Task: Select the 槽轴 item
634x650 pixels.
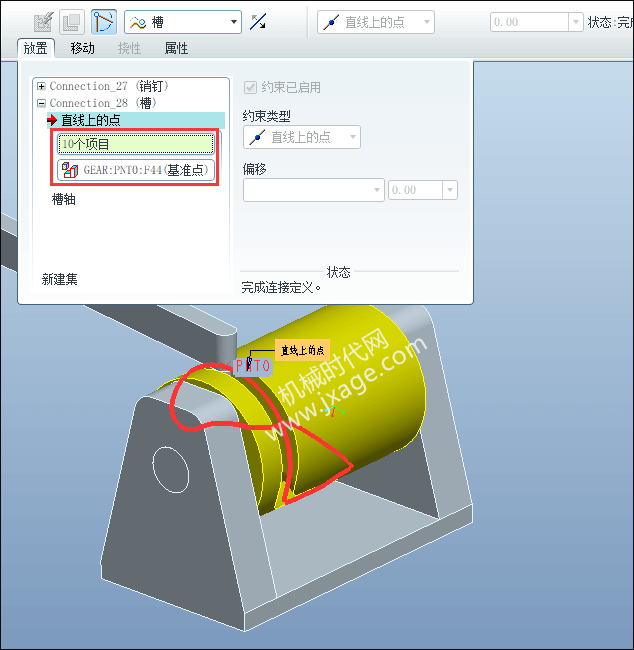Action: coord(63,200)
